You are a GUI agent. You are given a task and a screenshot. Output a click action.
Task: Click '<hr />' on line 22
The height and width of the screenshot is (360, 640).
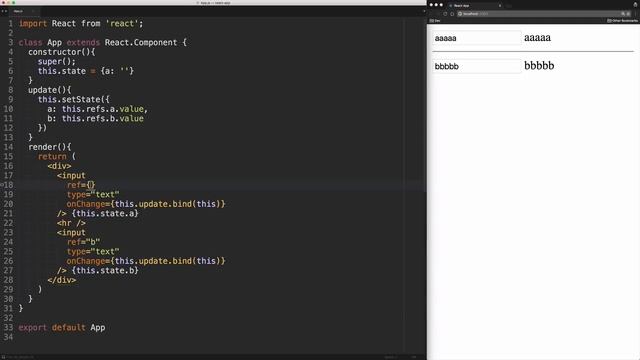71,223
